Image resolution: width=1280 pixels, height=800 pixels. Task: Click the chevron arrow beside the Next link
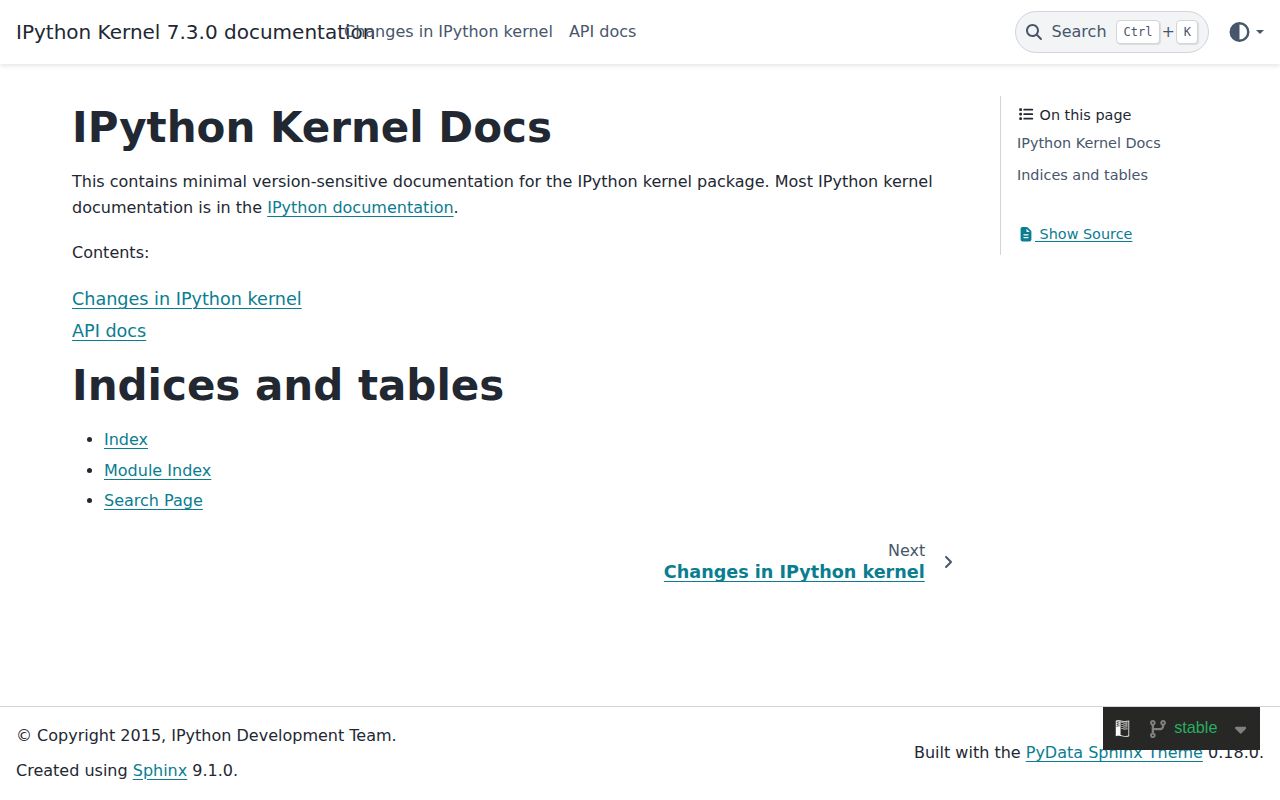[x=948, y=562]
